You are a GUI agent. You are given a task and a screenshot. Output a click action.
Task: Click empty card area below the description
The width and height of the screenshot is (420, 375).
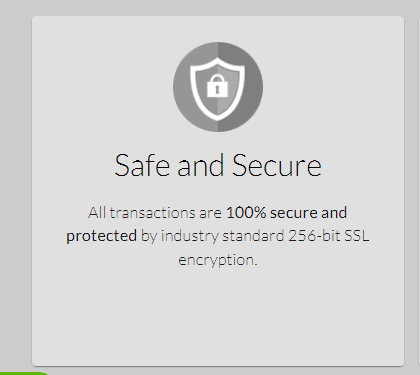click(218, 317)
